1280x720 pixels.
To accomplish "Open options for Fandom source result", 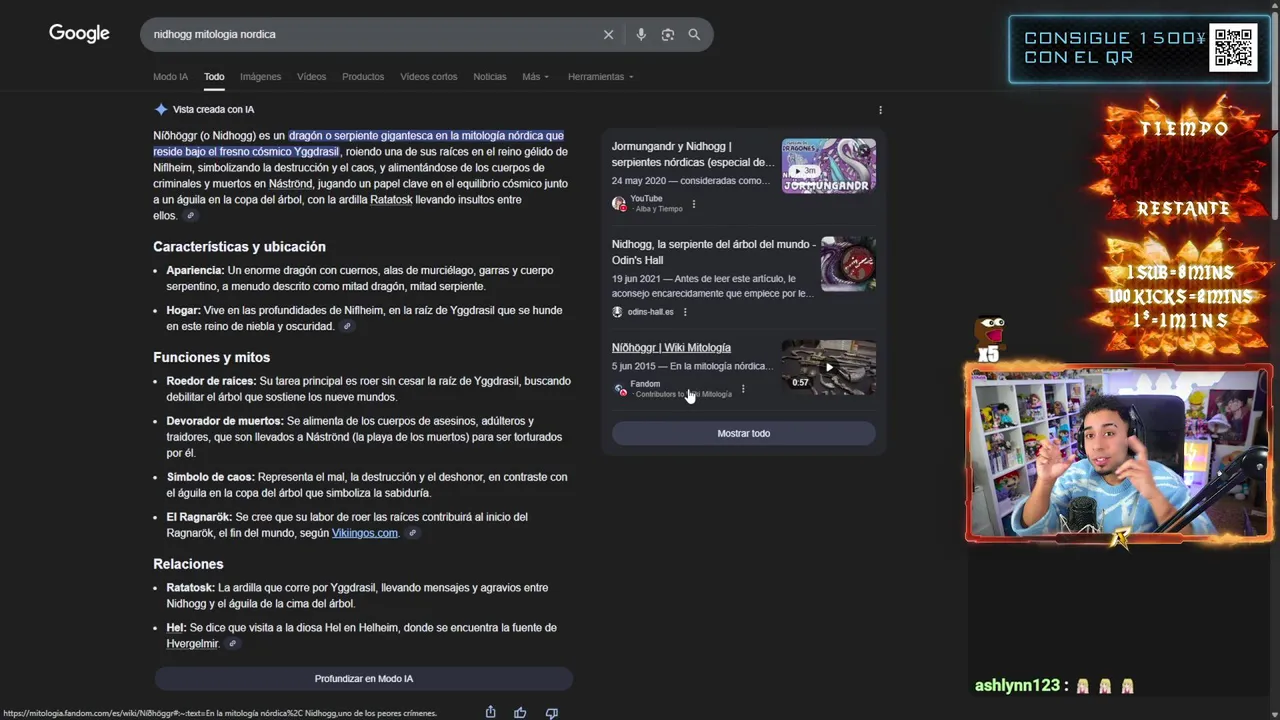I will tap(743, 389).
